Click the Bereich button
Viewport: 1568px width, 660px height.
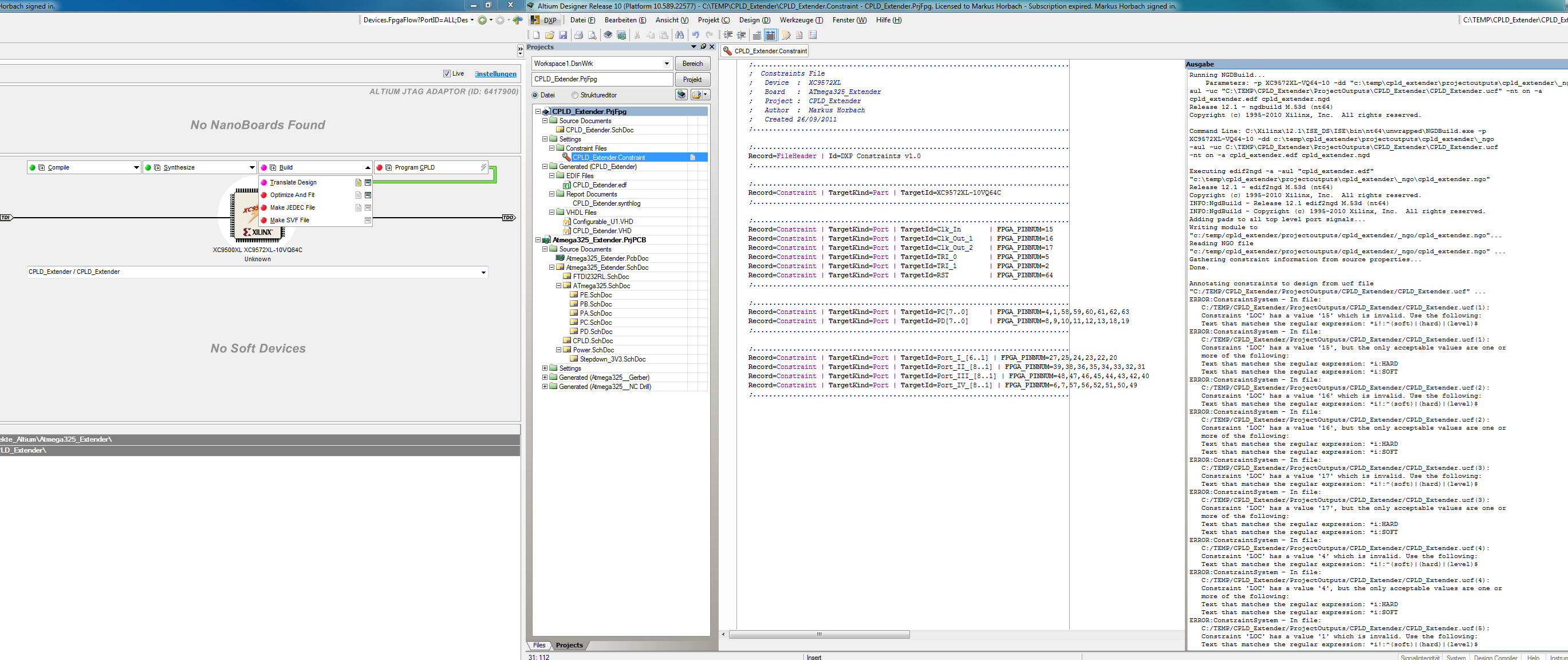[x=692, y=64]
